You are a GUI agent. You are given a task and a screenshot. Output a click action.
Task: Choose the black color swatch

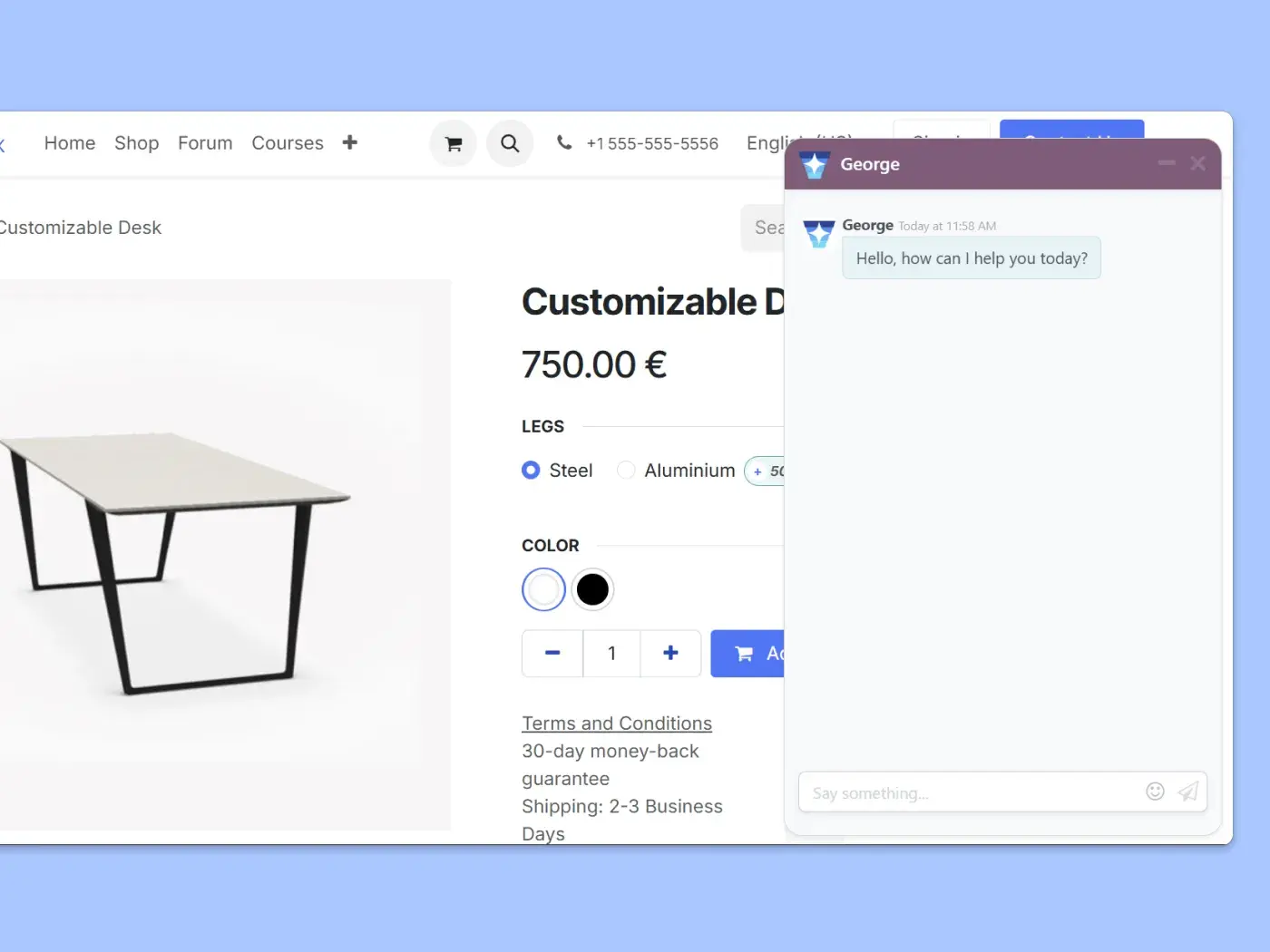592,589
